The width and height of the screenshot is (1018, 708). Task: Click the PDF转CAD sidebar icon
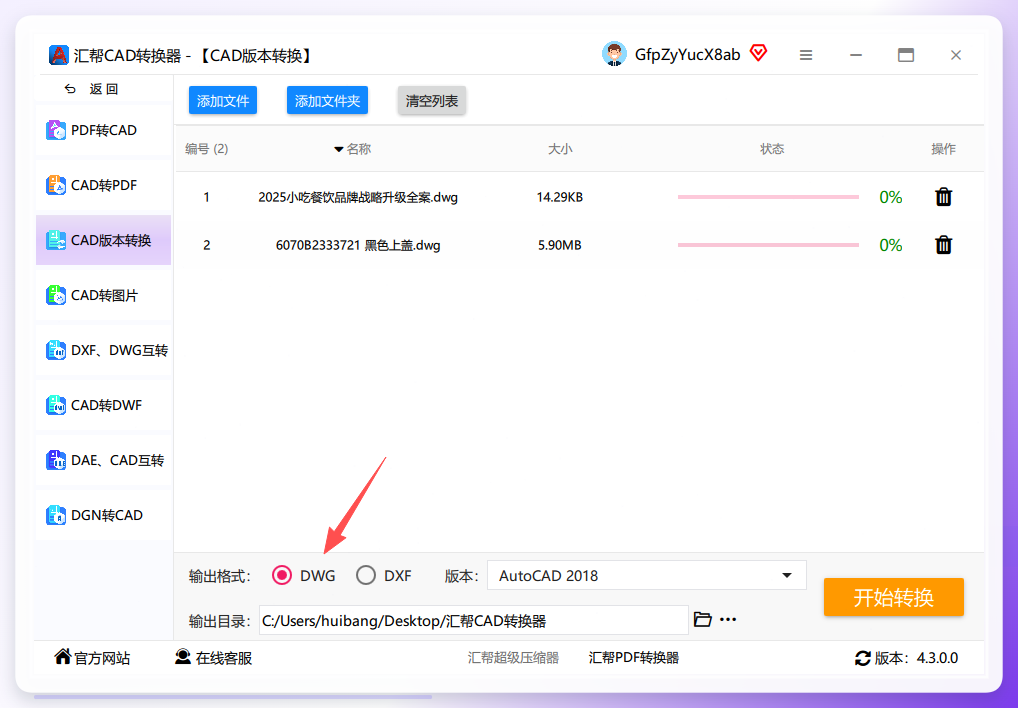click(56, 130)
